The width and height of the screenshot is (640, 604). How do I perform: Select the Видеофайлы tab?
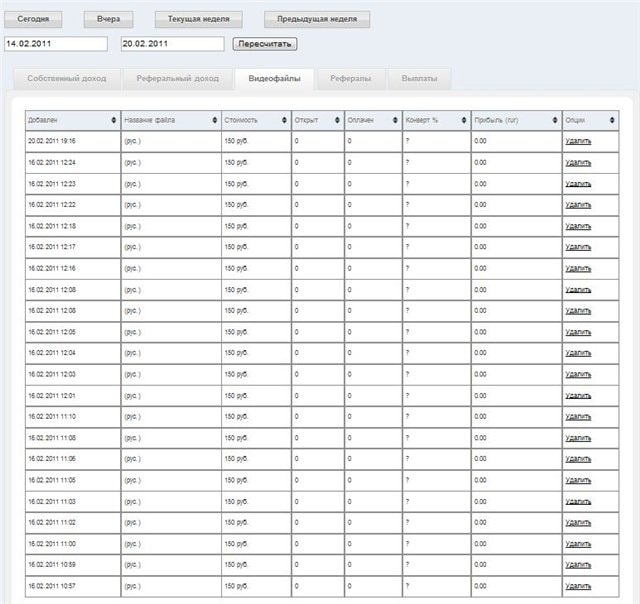pyautogui.click(x=274, y=78)
